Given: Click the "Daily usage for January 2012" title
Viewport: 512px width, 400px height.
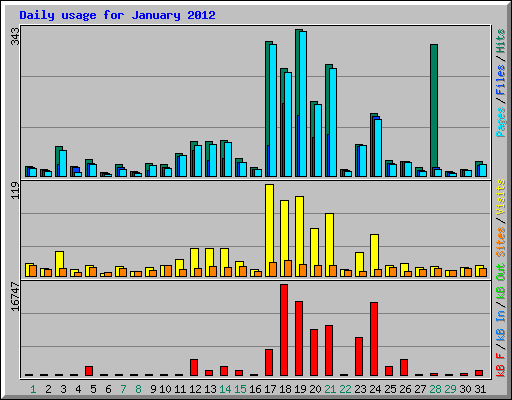Looking at the screenshot, I should tap(117, 15).
